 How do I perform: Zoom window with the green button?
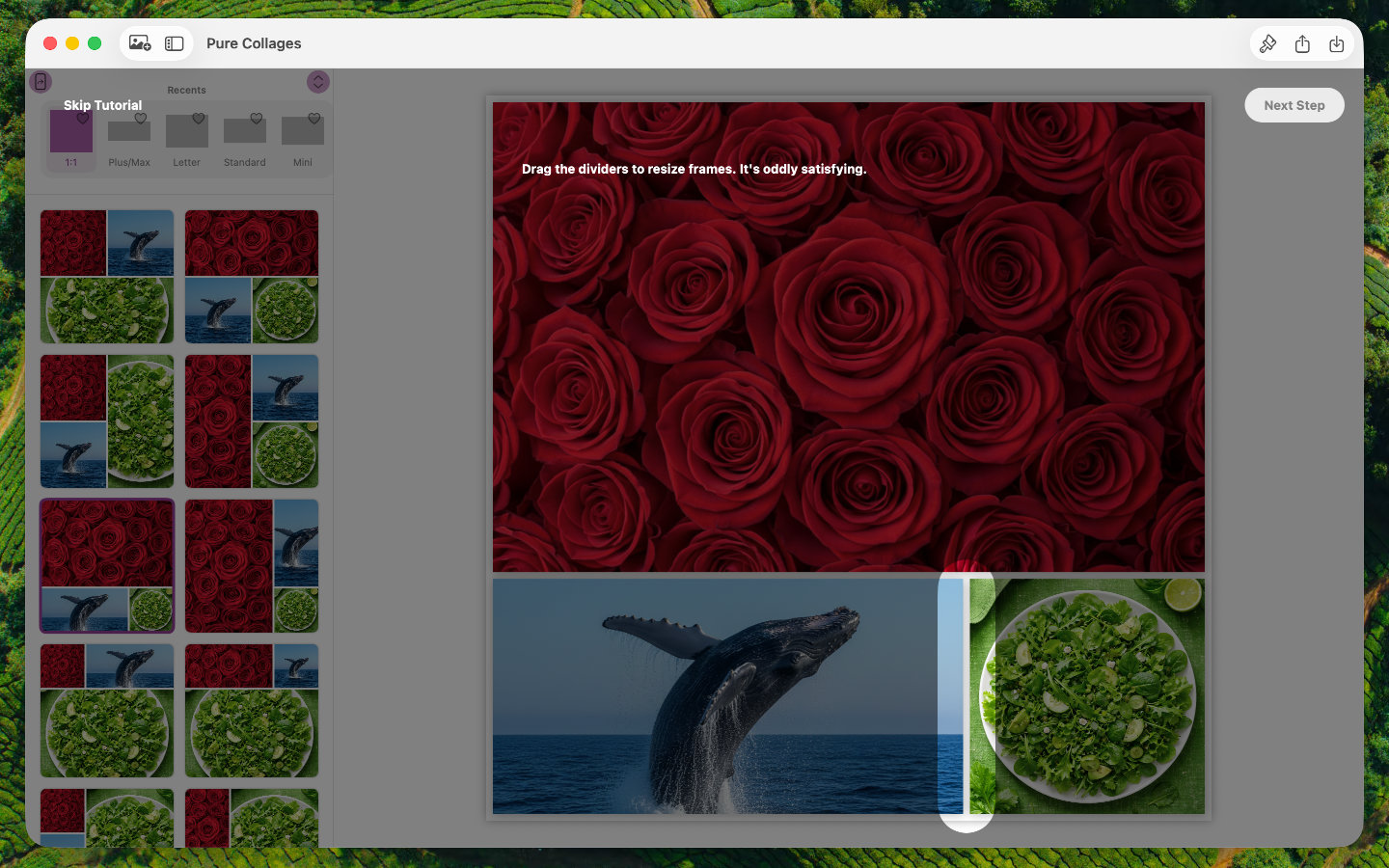click(95, 43)
